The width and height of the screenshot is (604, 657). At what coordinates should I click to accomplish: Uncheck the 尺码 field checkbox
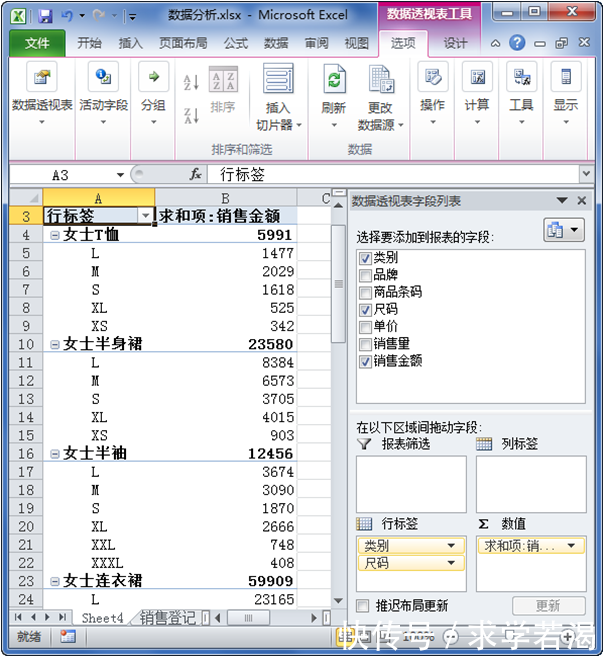tap(365, 310)
